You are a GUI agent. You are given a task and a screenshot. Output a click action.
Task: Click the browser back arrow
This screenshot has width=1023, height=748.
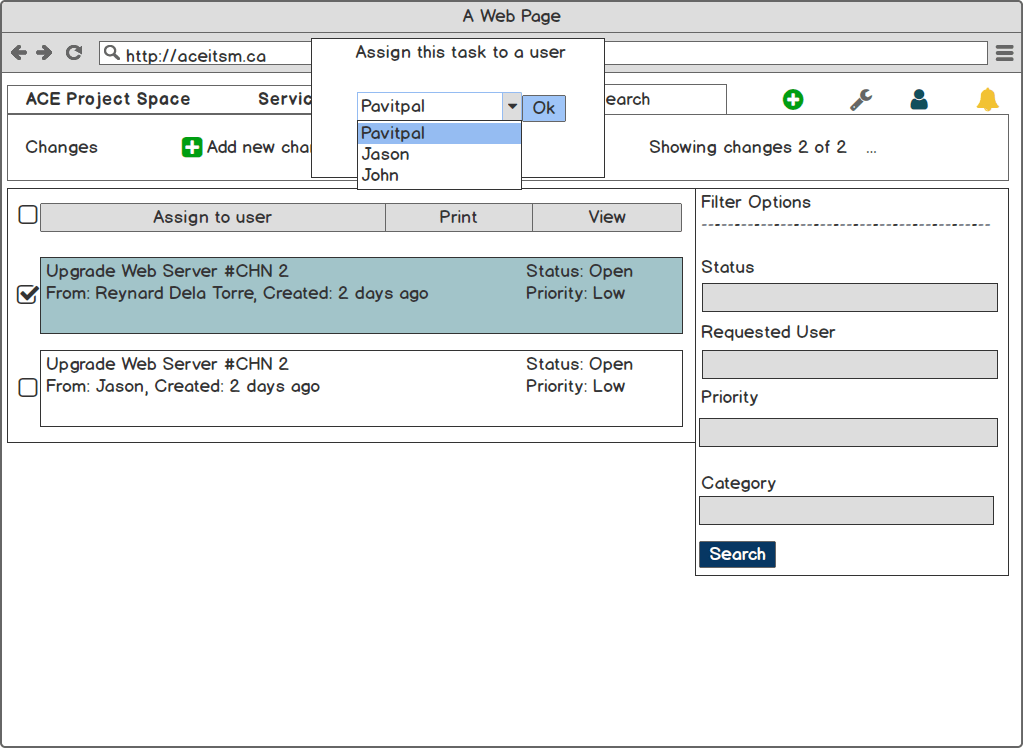click(x=19, y=53)
